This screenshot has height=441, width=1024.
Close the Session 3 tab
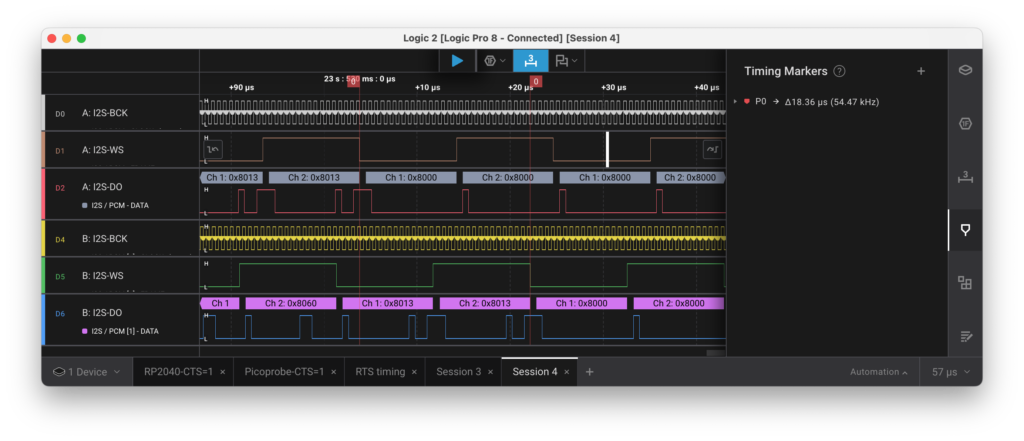pyautogui.click(x=490, y=372)
